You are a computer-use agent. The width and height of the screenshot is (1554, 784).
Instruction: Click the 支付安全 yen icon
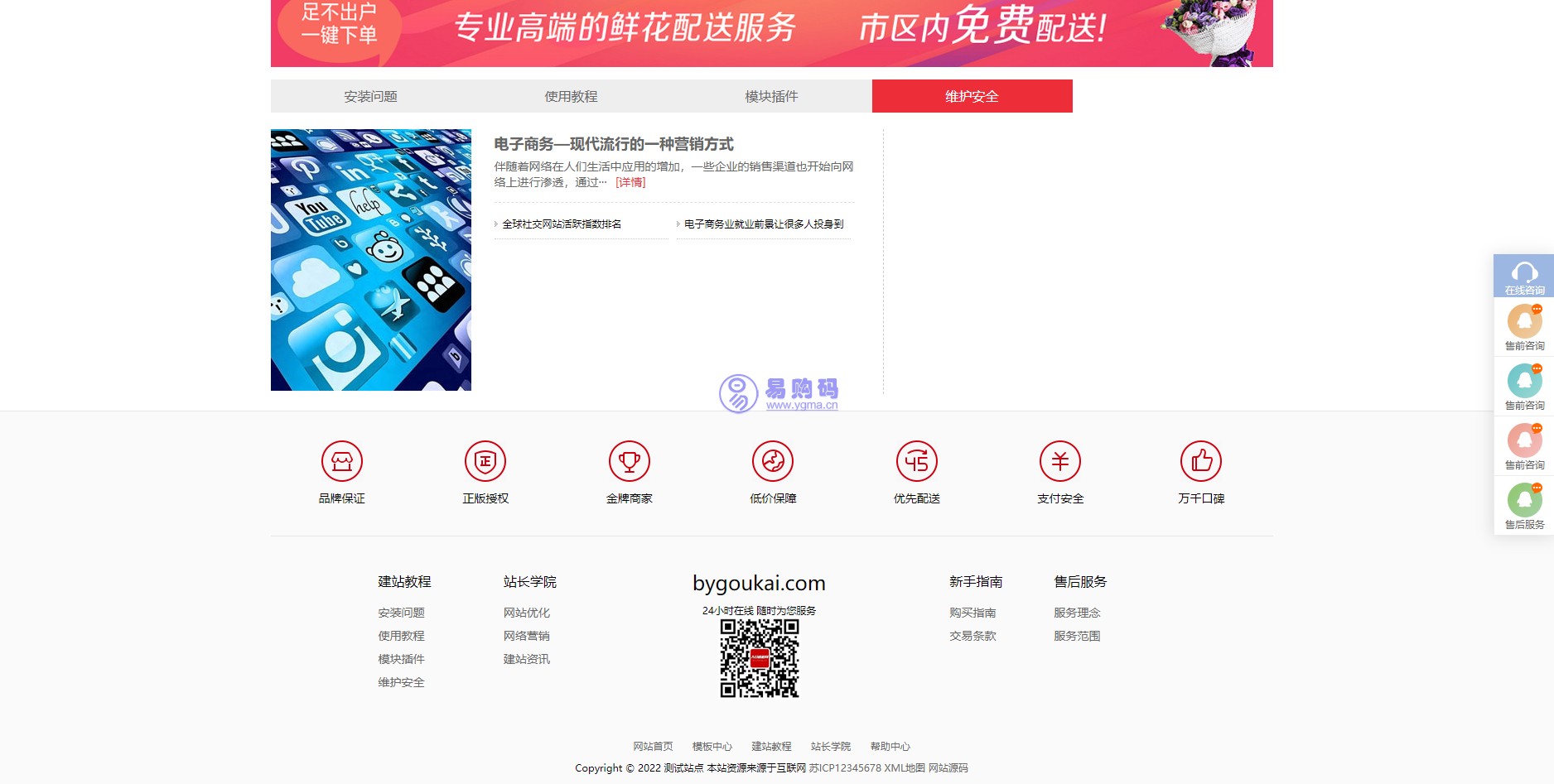[x=1060, y=461]
